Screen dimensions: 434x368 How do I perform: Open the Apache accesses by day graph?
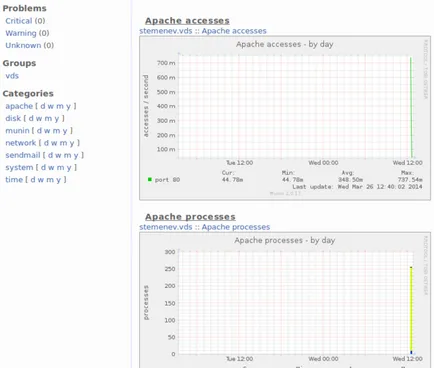tap(285, 118)
